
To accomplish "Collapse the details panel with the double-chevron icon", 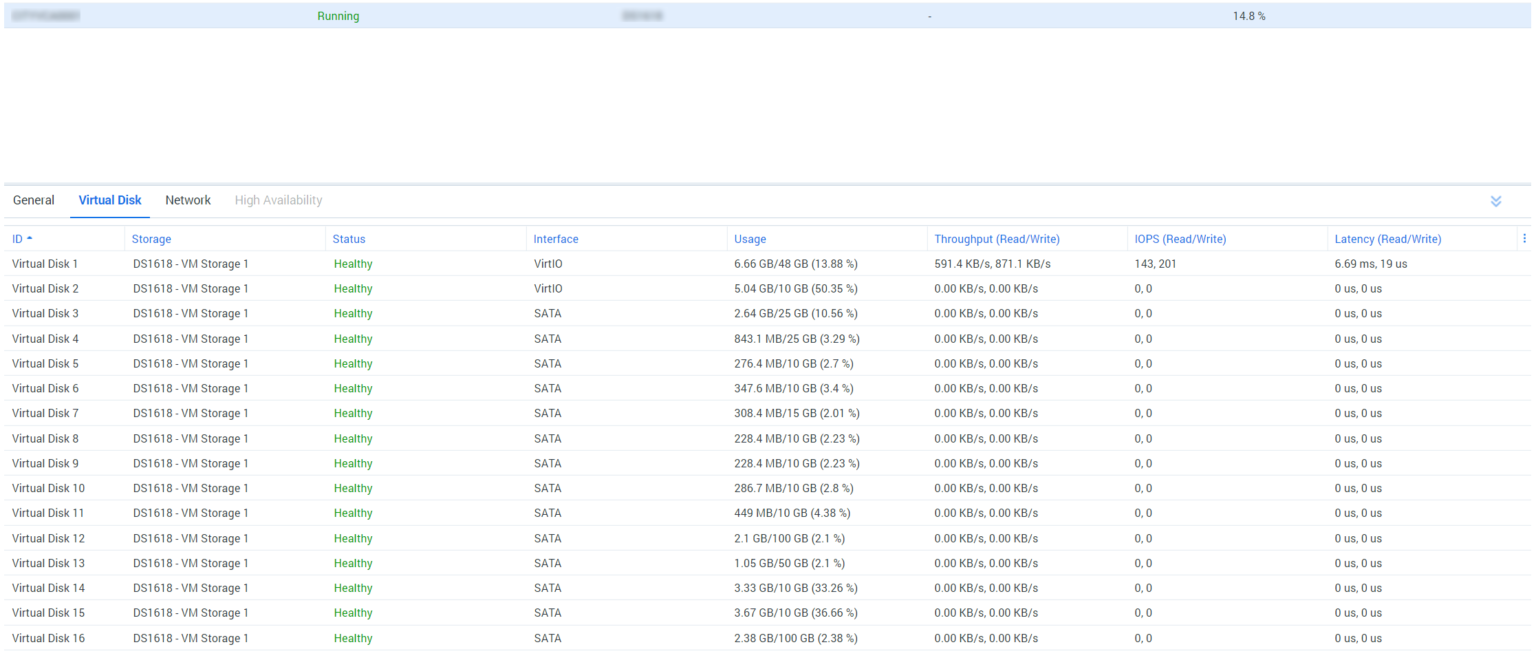I will coord(1495,200).
